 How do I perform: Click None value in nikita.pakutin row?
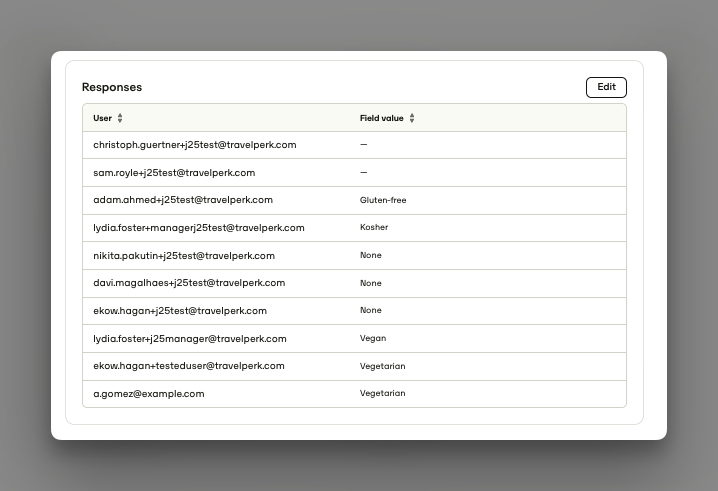[x=370, y=255]
